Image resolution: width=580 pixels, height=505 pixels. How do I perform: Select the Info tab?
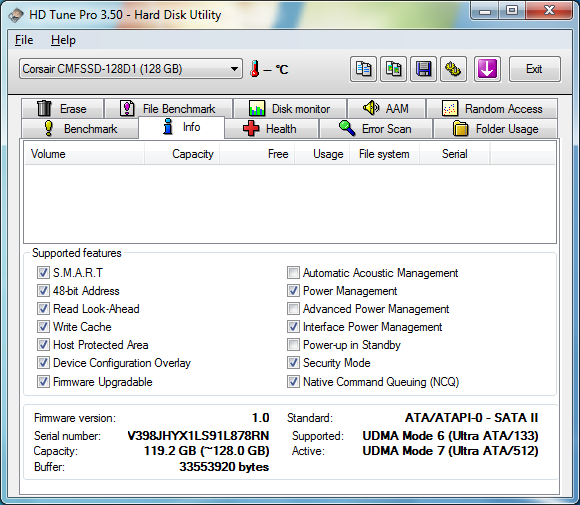tap(181, 127)
